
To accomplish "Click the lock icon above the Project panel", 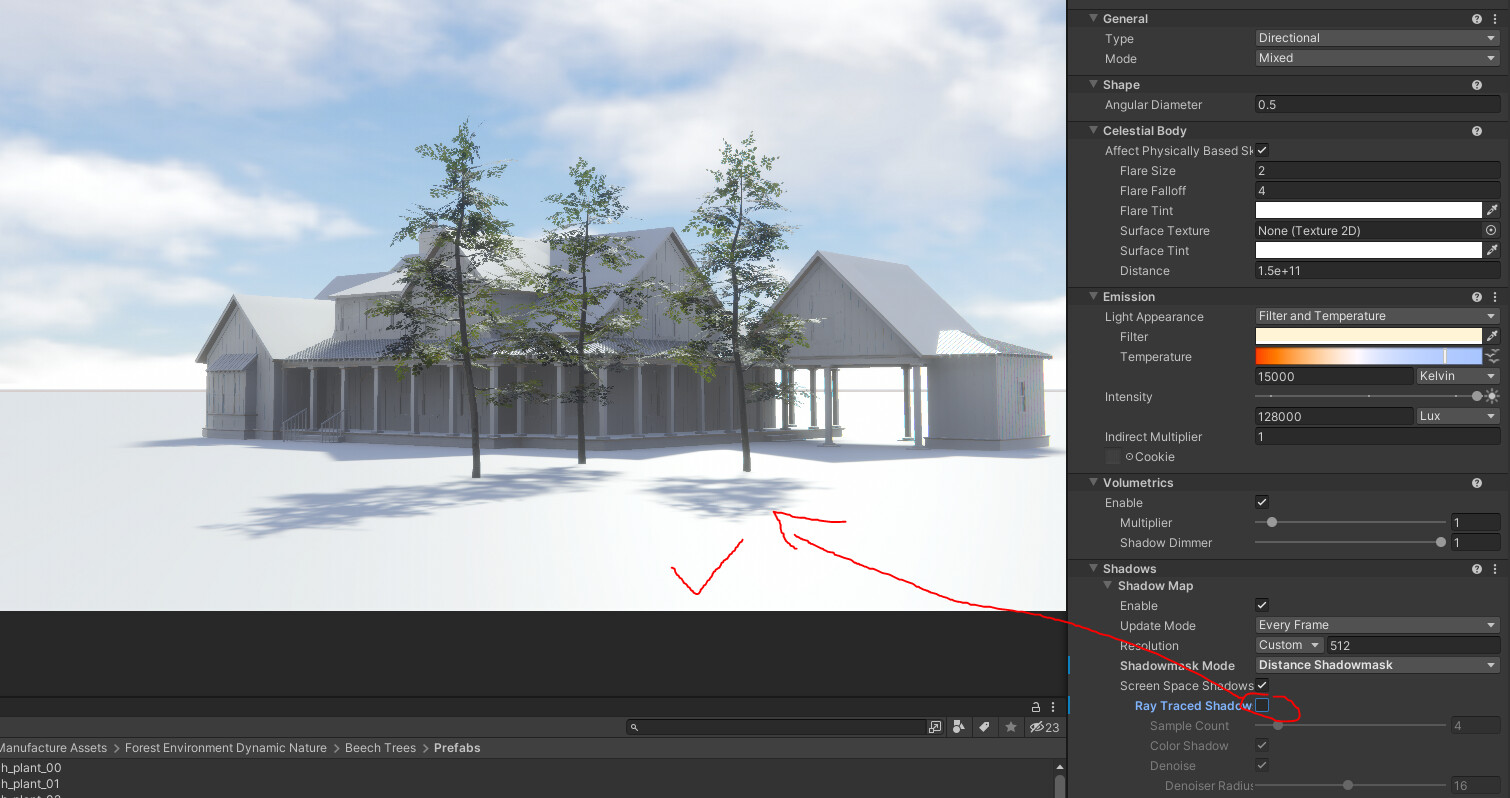I will pyautogui.click(x=1037, y=706).
